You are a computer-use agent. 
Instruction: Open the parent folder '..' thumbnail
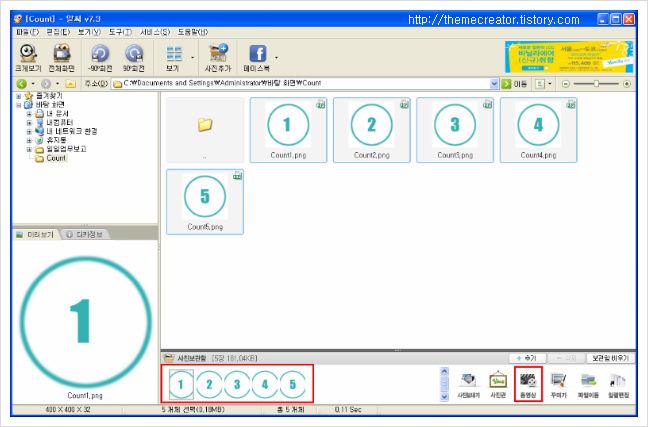(x=205, y=130)
